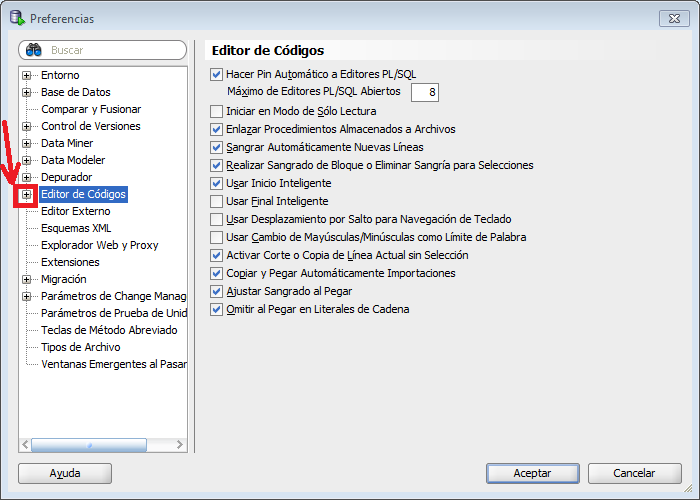Screen dimensions: 700x500
Task: Toggle Usar Final Inteligente checkbox
Action: pos(217,201)
